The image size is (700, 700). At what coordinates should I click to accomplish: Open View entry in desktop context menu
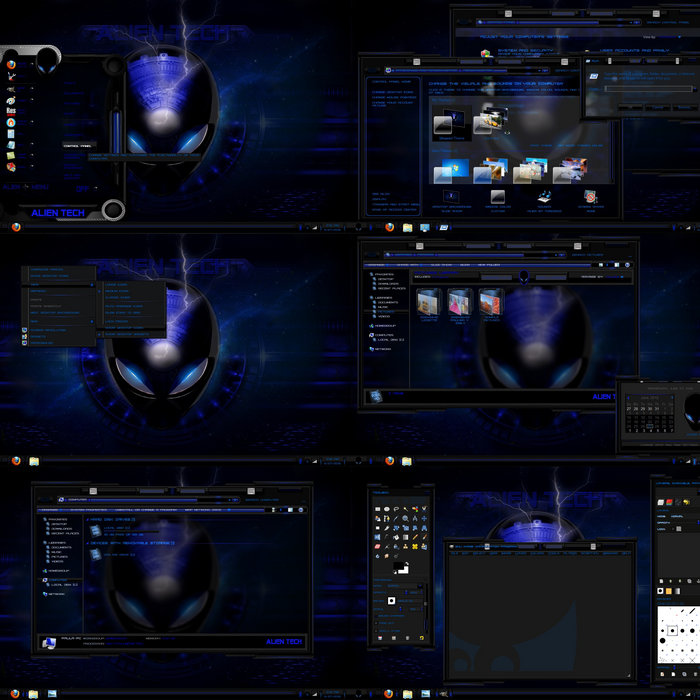click(x=59, y=284)
